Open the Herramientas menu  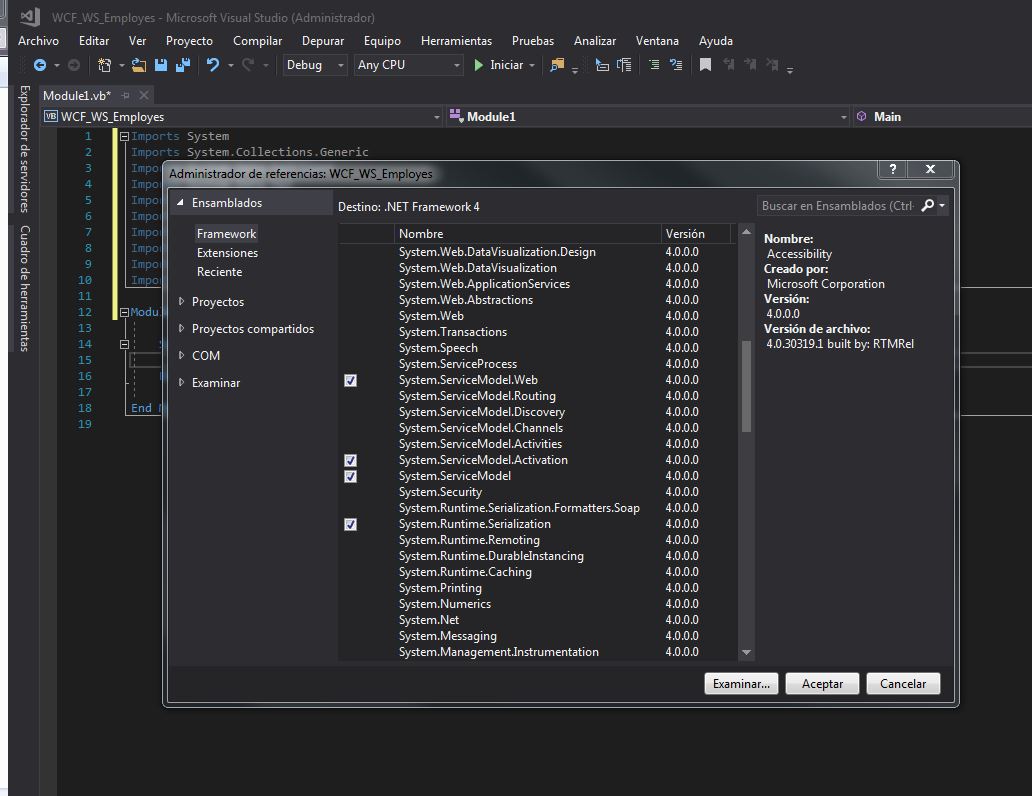[x=456, y=41]
